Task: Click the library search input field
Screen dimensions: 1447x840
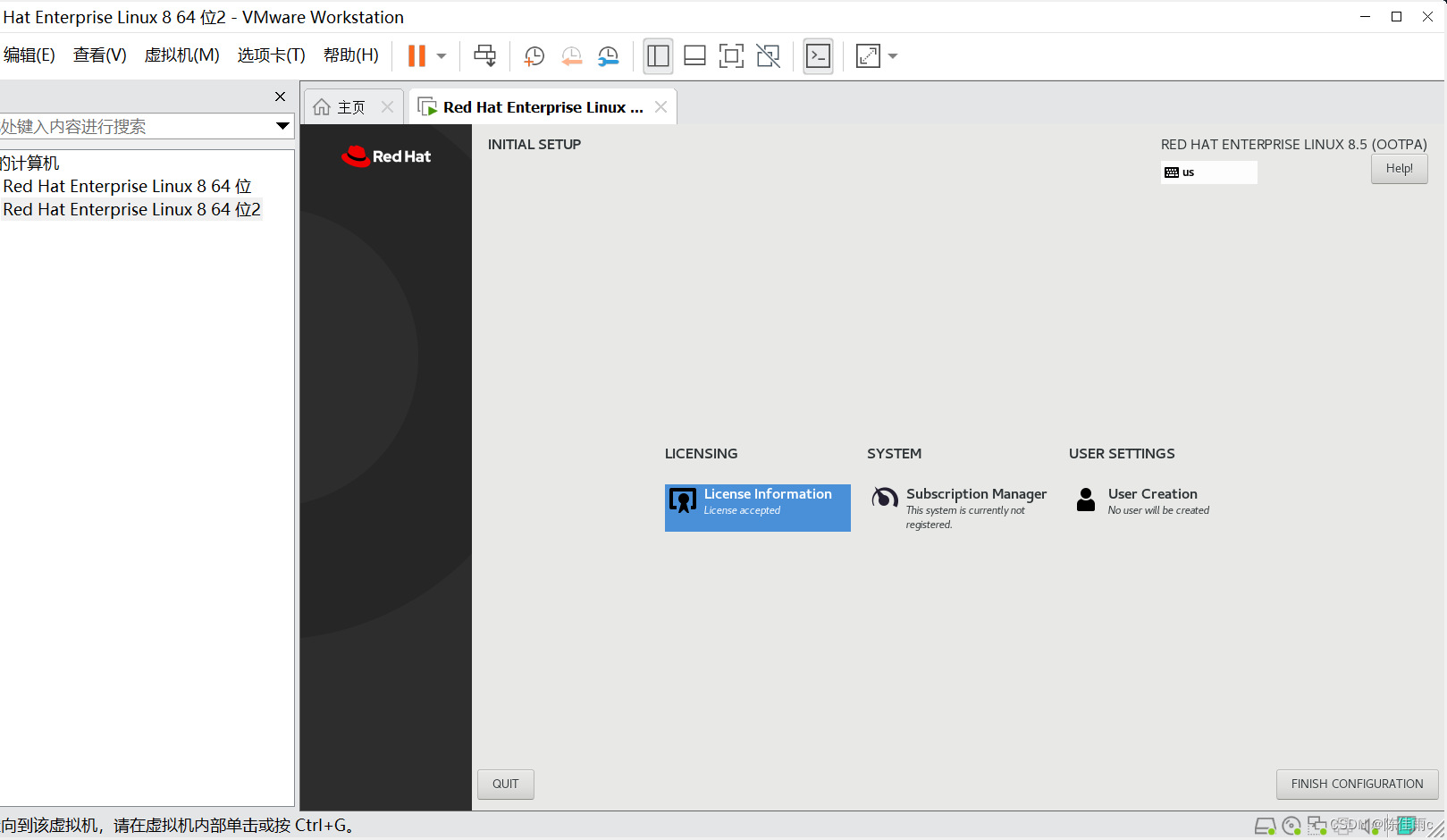Action: [x=136, y=126]
